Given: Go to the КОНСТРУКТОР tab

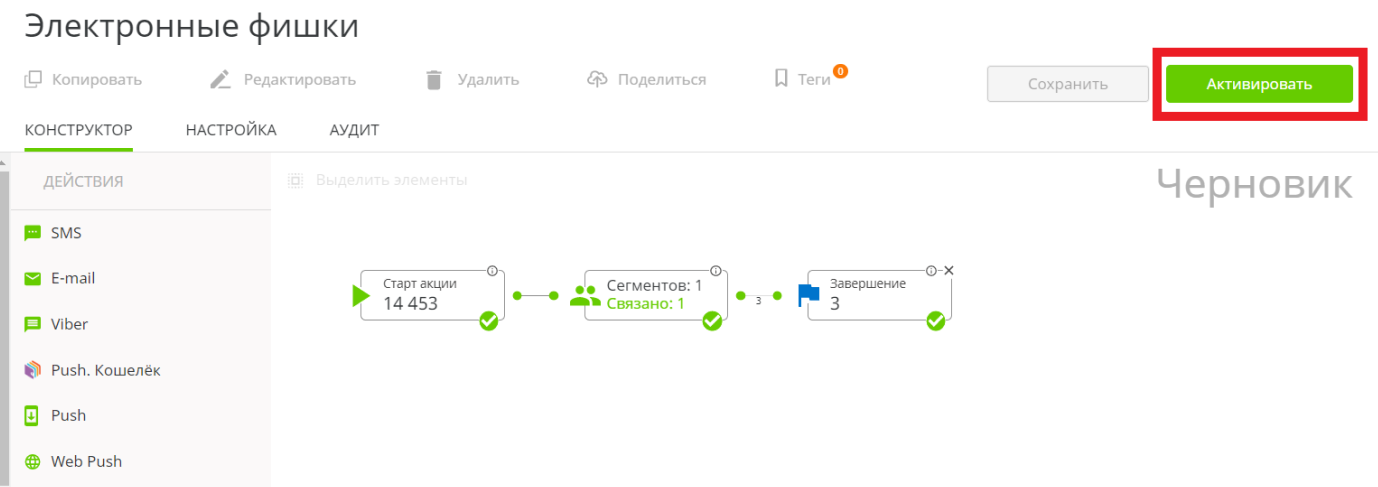Looking at the screenshot, I should (x=79, y=130).
